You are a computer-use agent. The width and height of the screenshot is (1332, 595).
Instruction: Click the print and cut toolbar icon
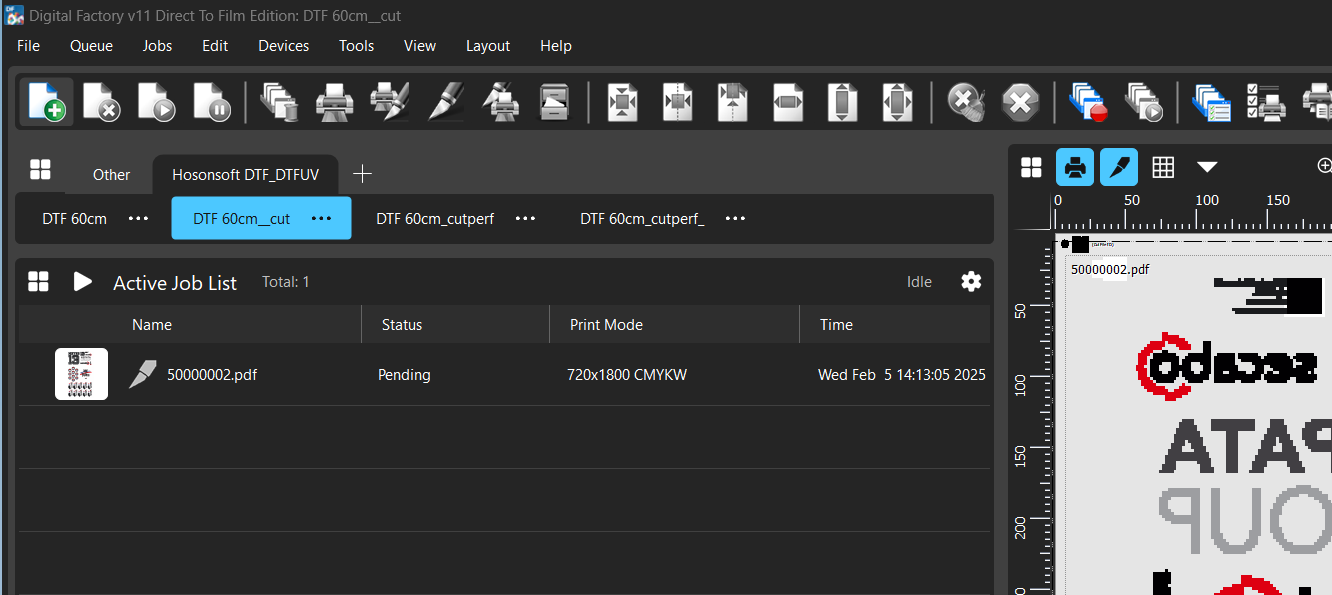point(390,102)
